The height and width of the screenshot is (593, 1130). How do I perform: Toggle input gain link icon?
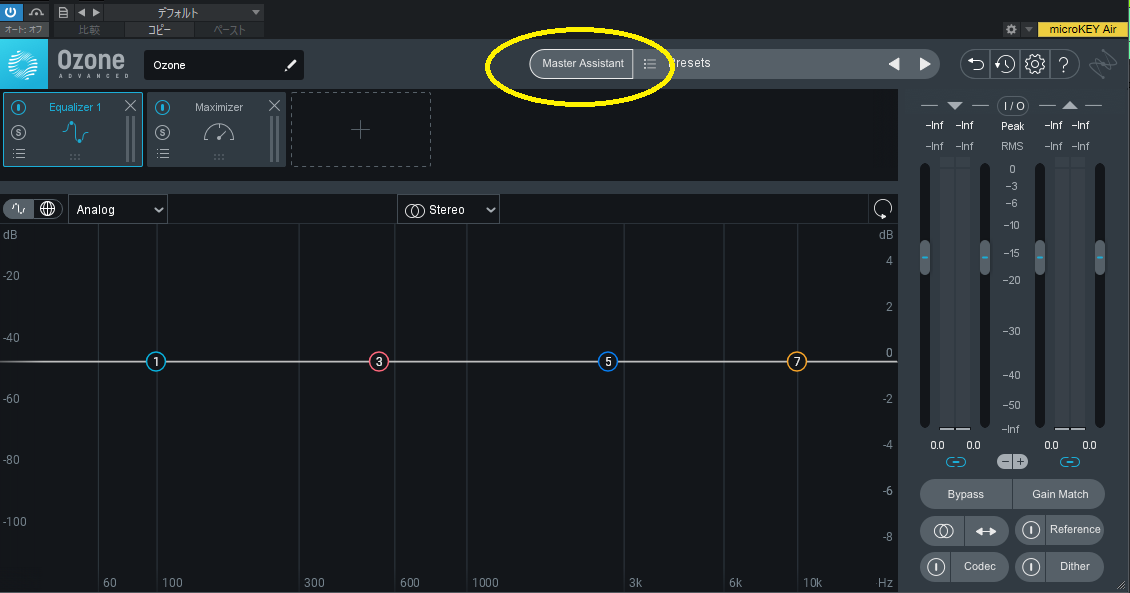tap(956, 462)
